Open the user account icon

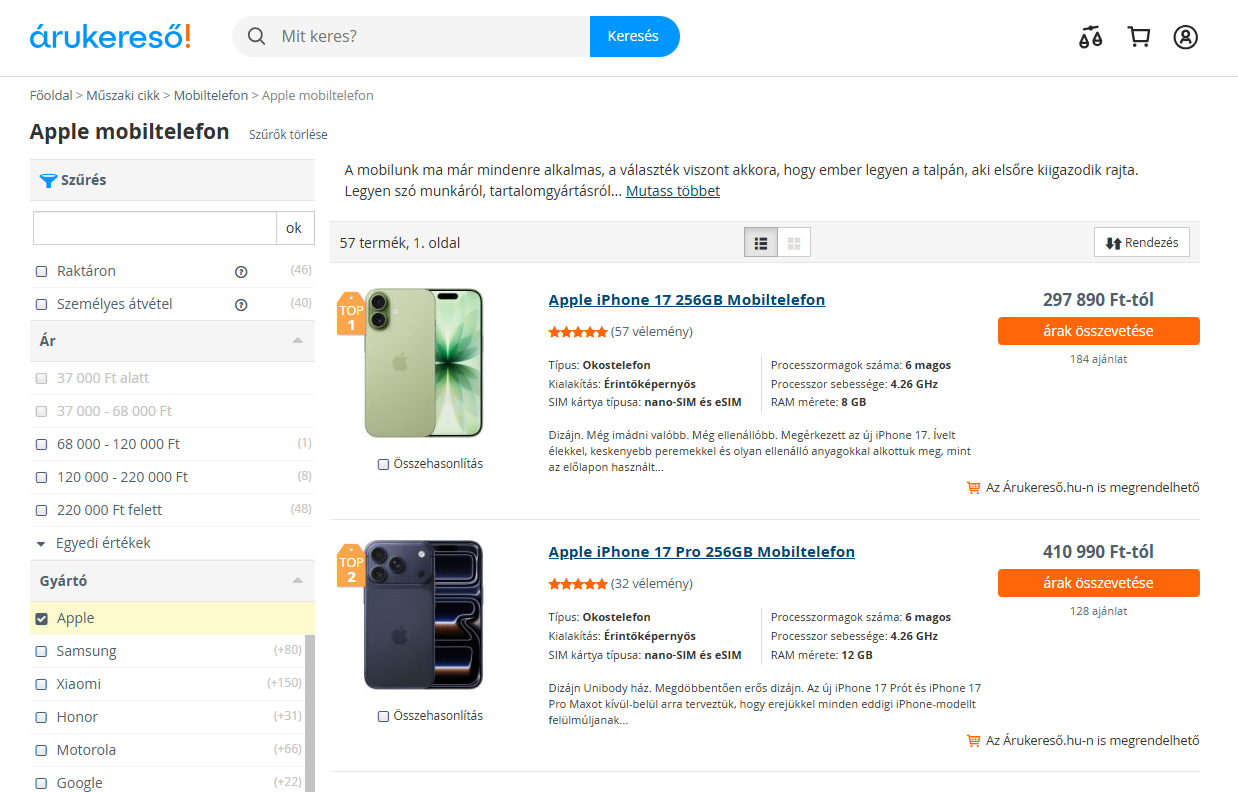(1185, 37)
